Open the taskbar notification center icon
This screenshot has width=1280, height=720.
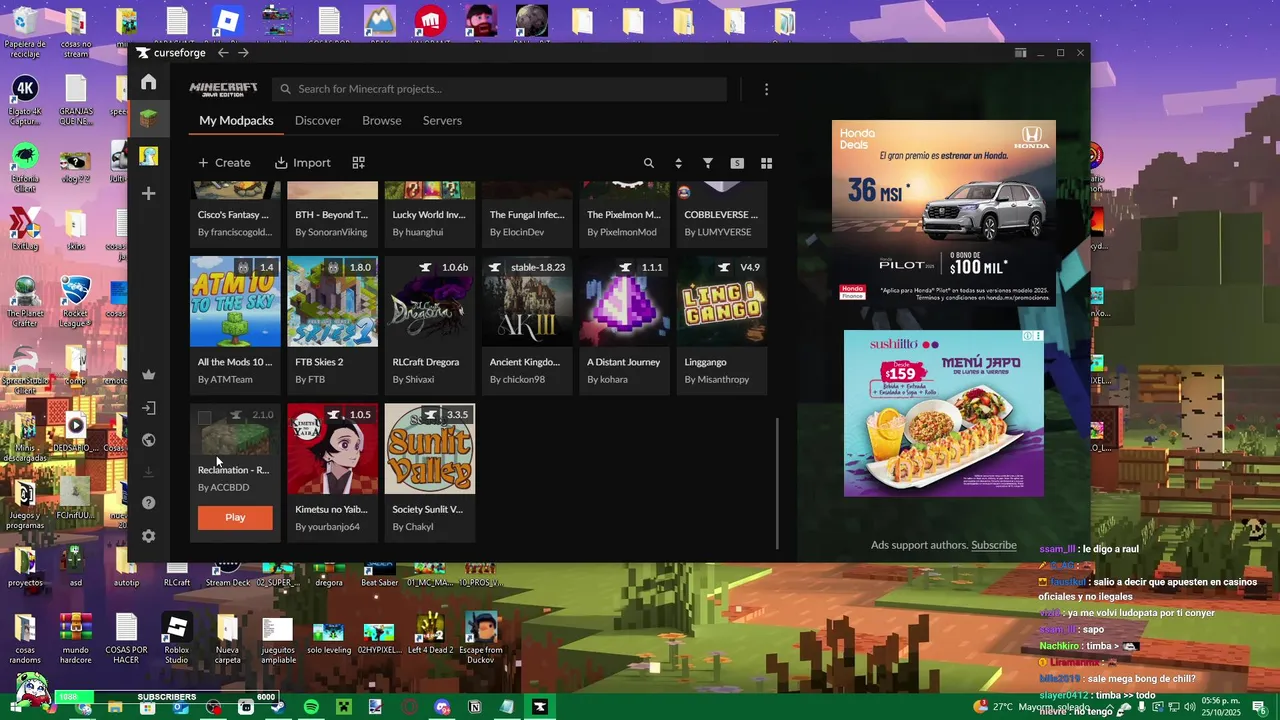pyautogui.click(x=1259, y=707)
